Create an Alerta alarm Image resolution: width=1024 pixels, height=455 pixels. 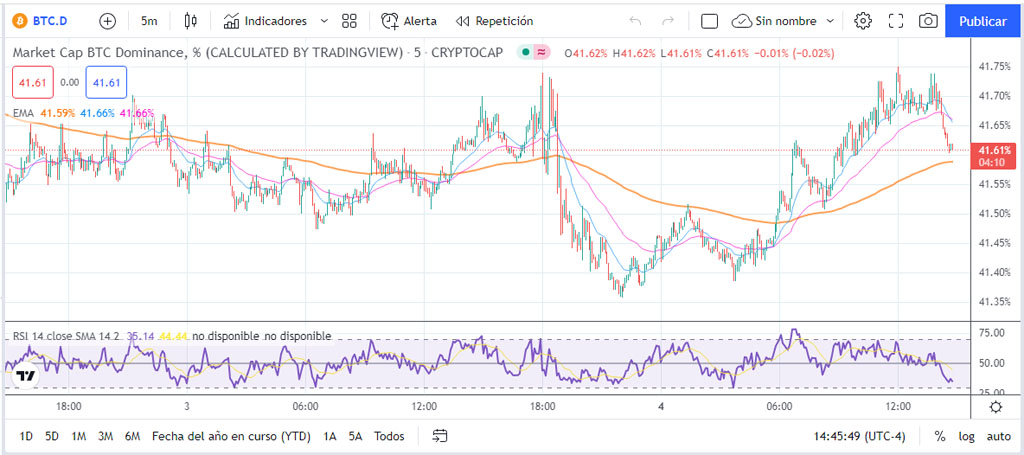click(409, 21)
